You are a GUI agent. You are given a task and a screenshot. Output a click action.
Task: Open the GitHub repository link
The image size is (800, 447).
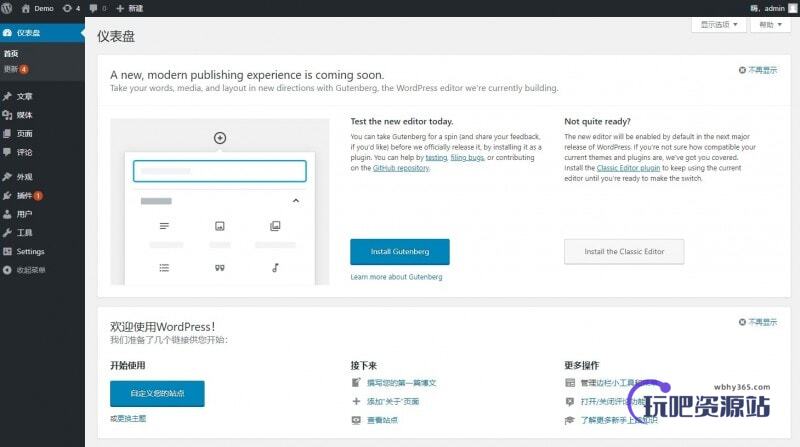(x=401, y=168)
